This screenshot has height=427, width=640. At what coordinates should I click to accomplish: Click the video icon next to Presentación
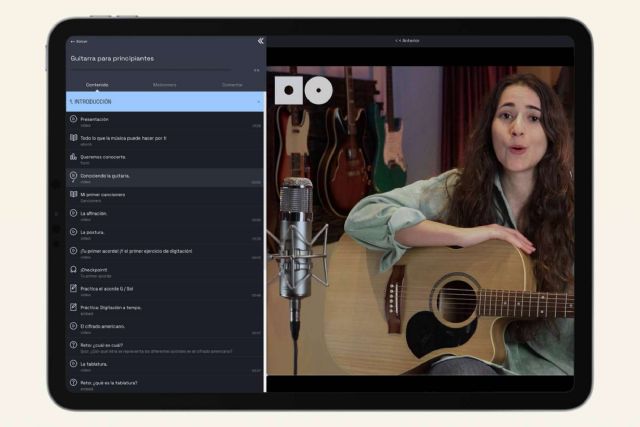(74, 120)
